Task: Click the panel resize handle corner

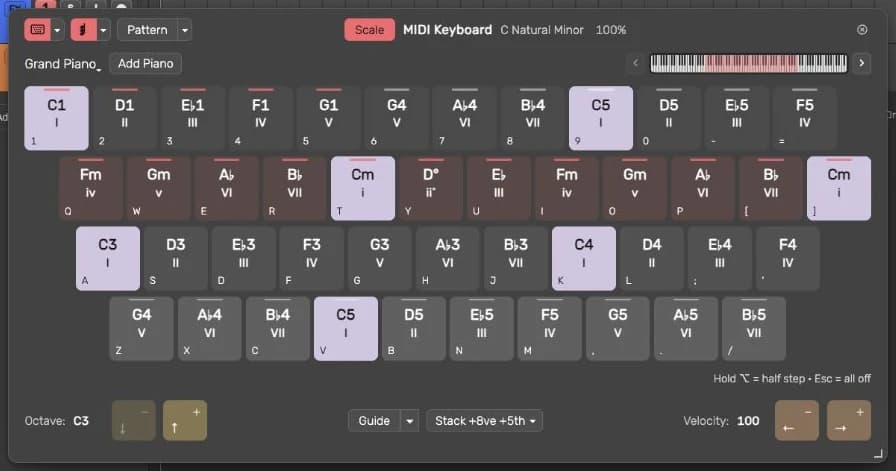Action: pyautogui.click(x=878, y=454)
